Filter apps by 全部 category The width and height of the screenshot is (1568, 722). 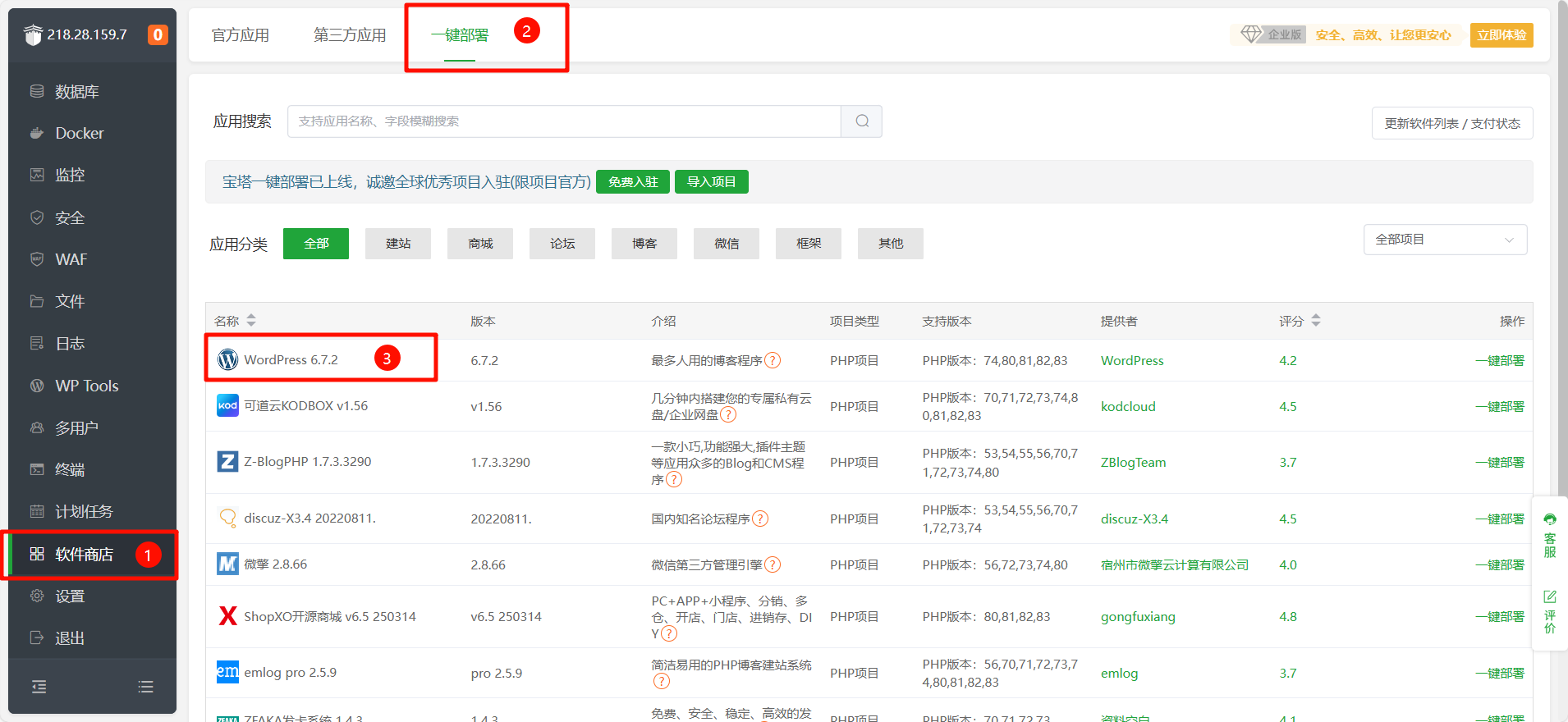click(316, 244)
